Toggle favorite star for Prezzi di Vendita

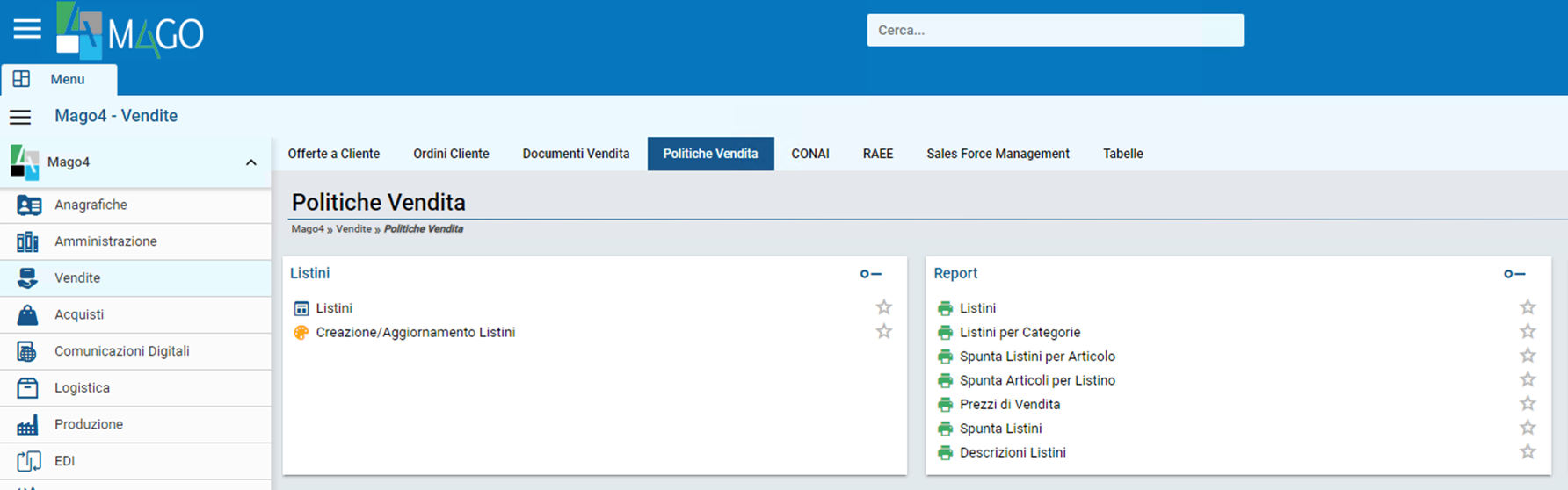[1528, 404]
